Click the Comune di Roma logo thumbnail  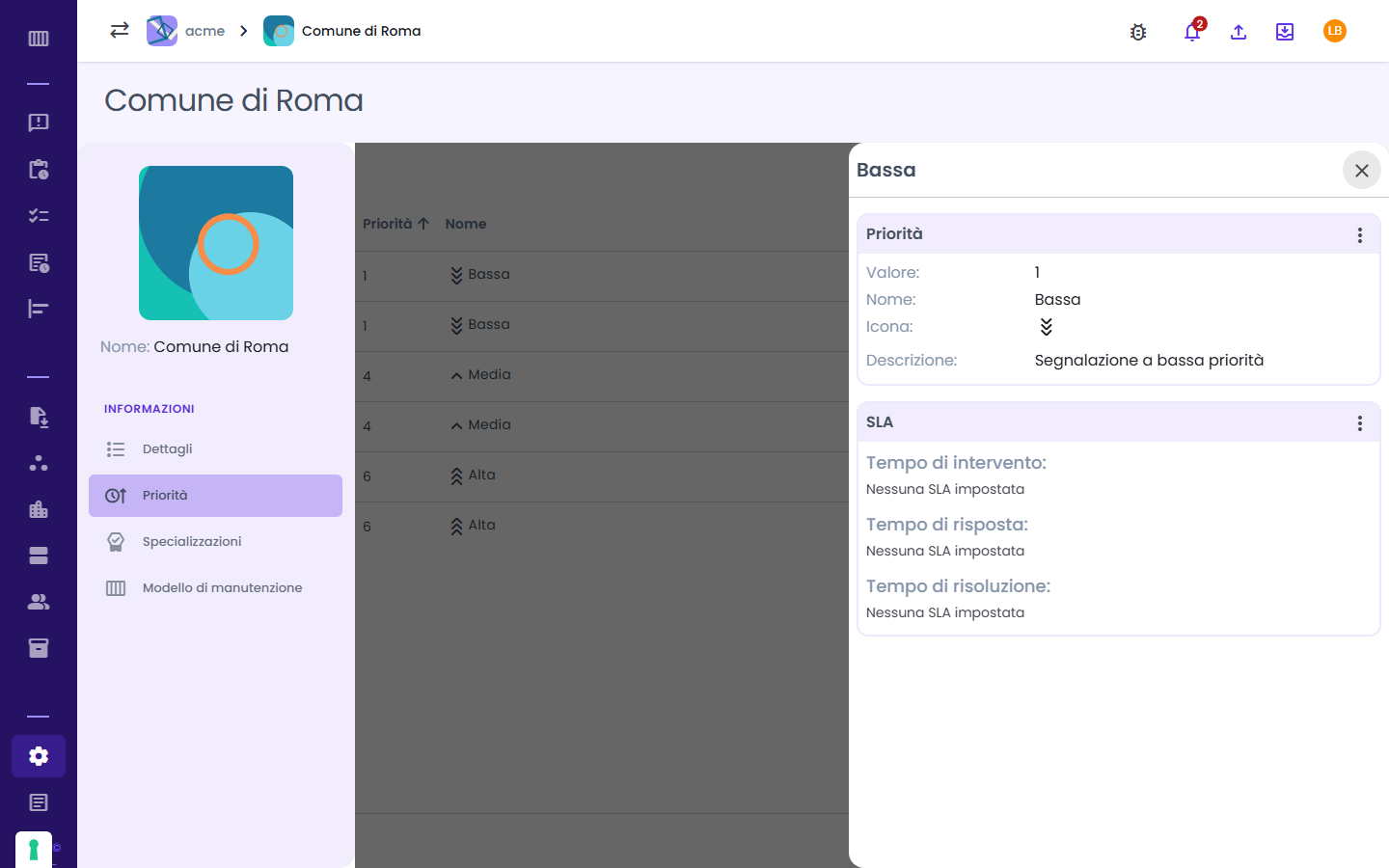pos(216,243)
